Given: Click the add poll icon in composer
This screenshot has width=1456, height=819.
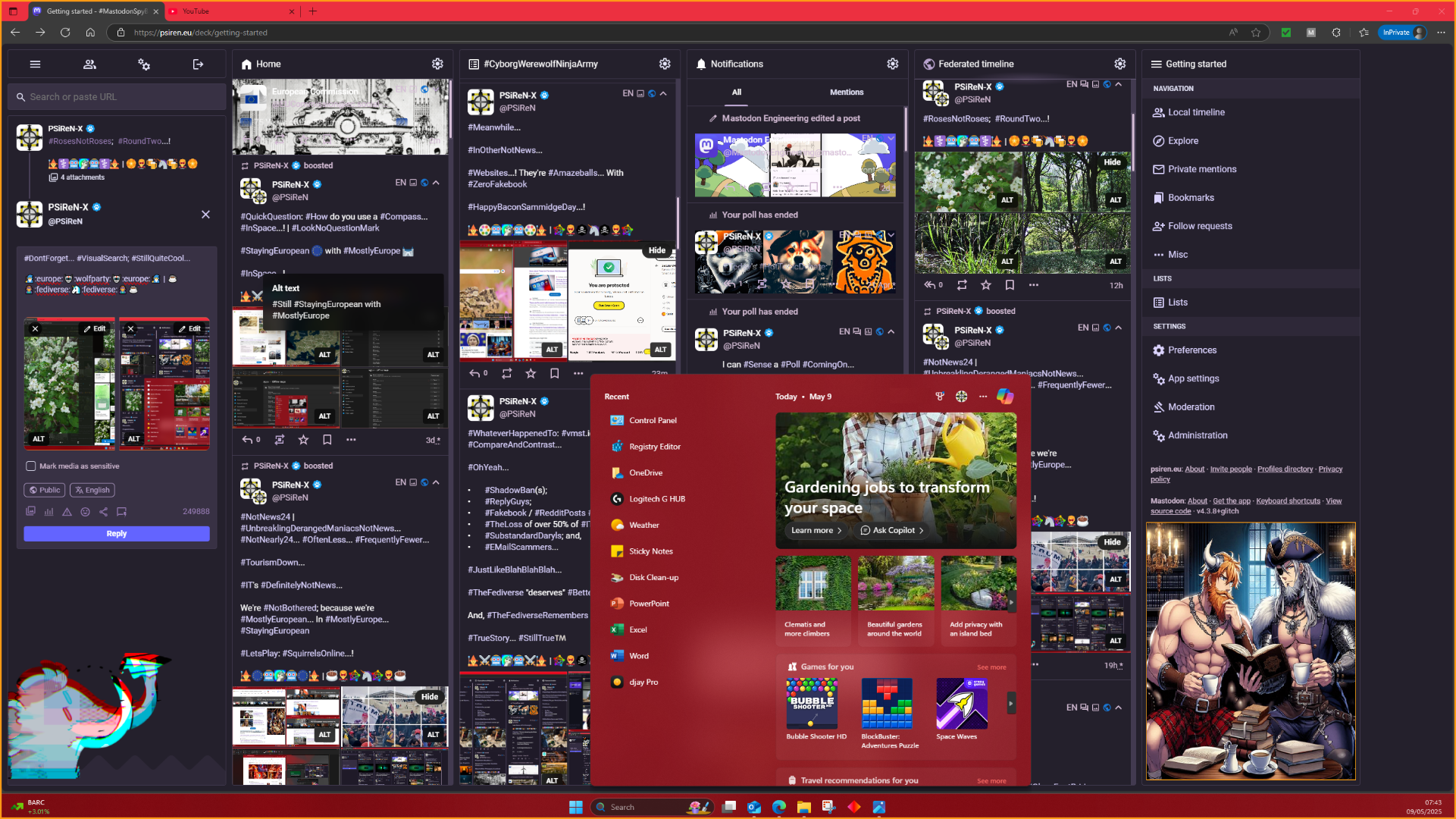Looking at the screenshot, I should 49,512.
